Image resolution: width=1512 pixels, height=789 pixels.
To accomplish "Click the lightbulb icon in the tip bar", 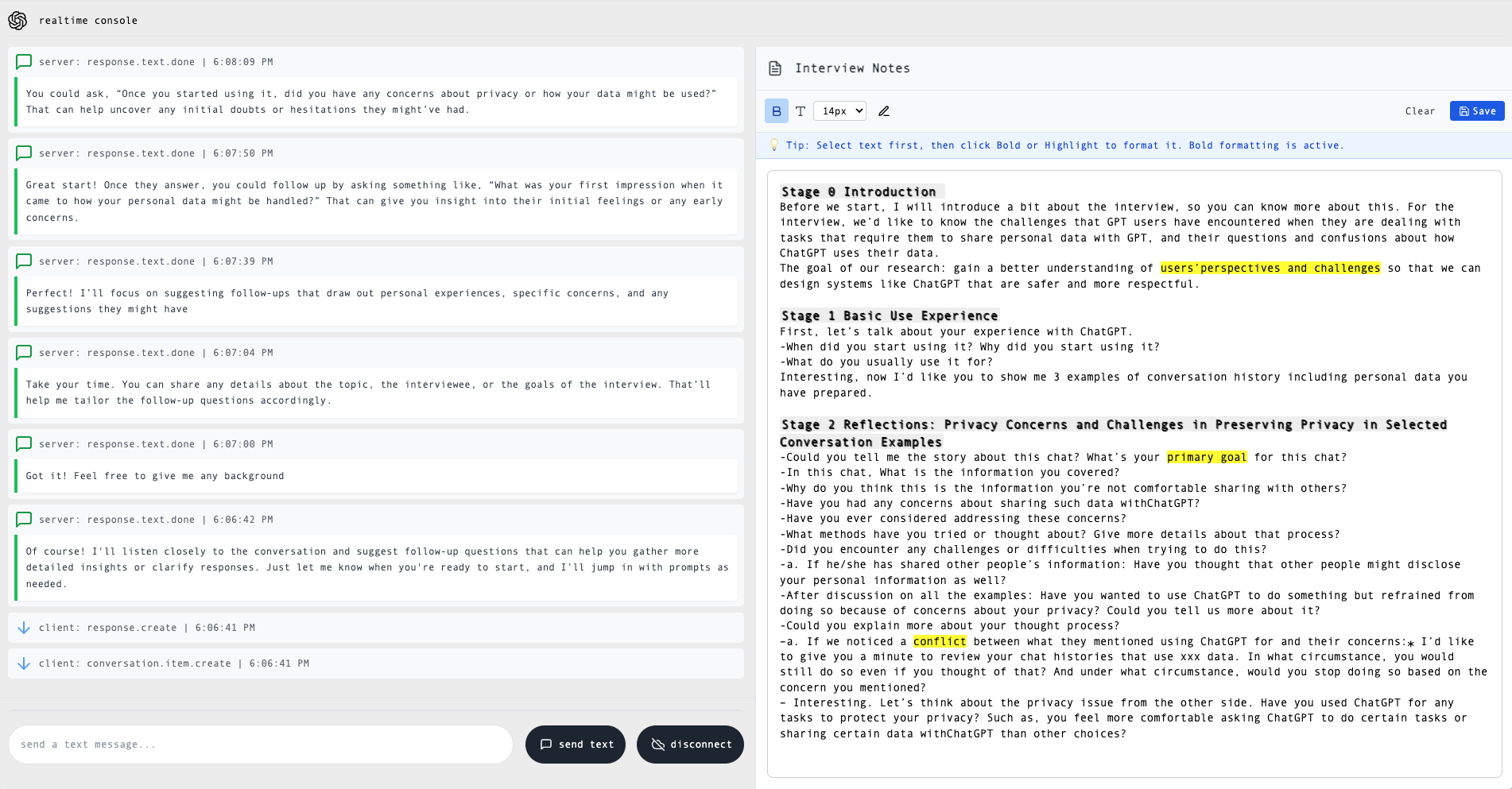I will tap(774, 145).
